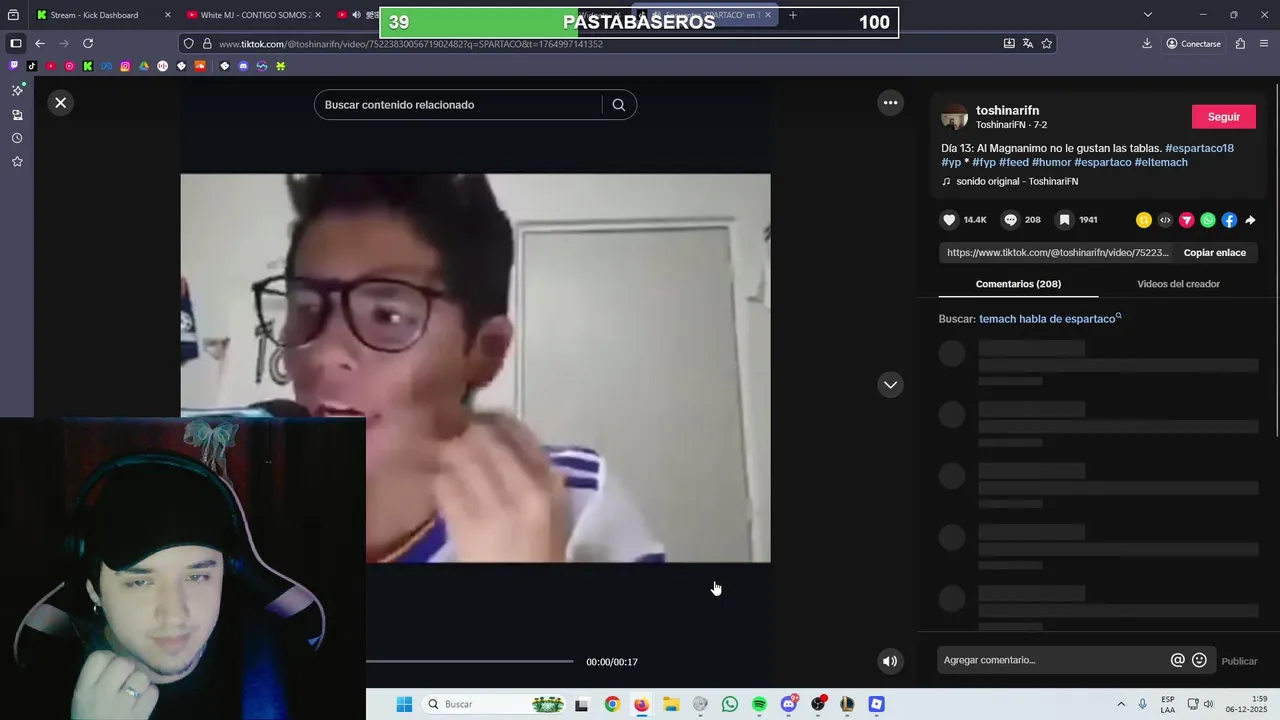The width and height of the screenshot is (1280, 720).
Task: Open Spotify from the taskbar
Action: click(x=759, y=704)
